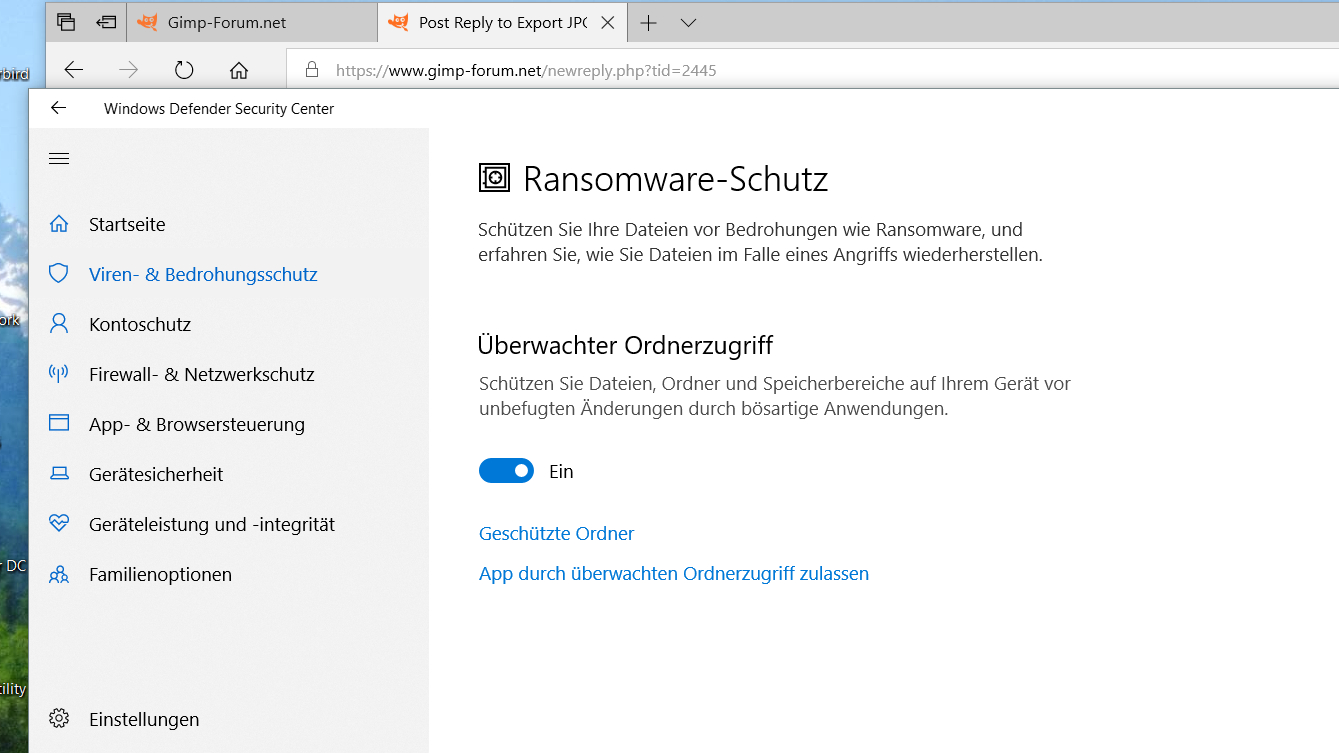Disable the Überwachter Ordnerzugriff toggle

coord(506,471)
